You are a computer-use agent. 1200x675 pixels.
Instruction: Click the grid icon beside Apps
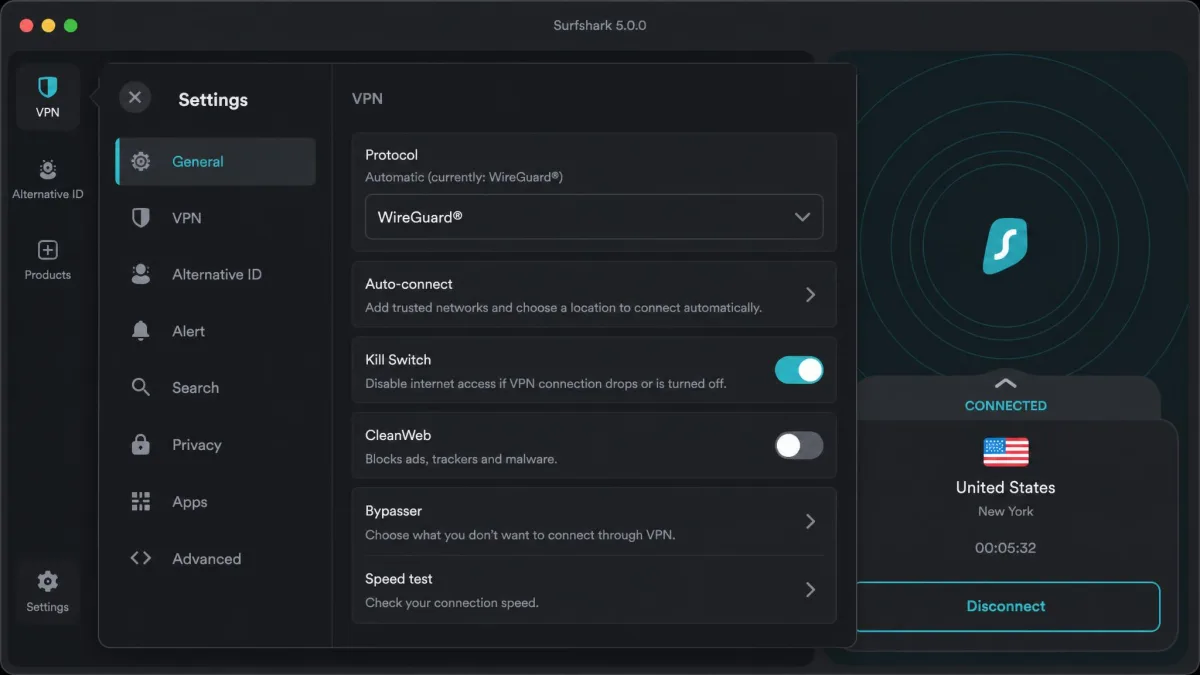point(141,501)
